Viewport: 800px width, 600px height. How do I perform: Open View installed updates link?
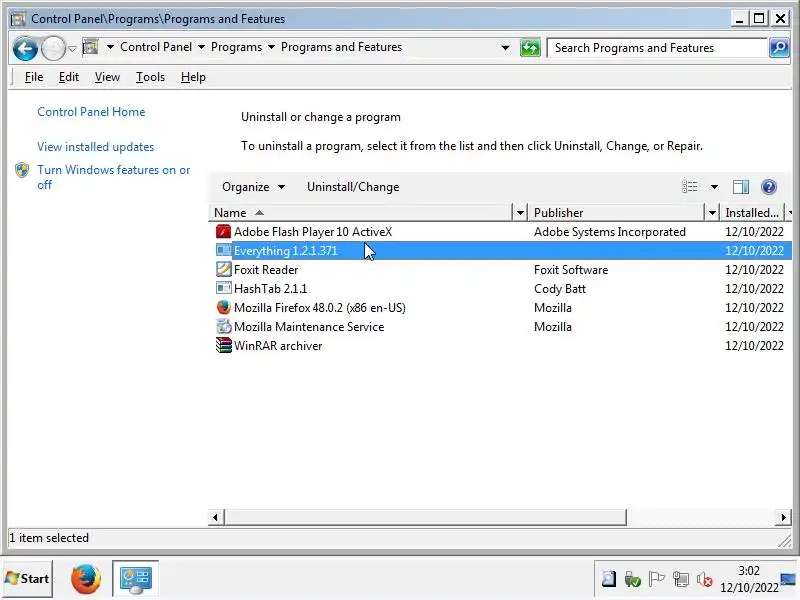tap(95, 147)
